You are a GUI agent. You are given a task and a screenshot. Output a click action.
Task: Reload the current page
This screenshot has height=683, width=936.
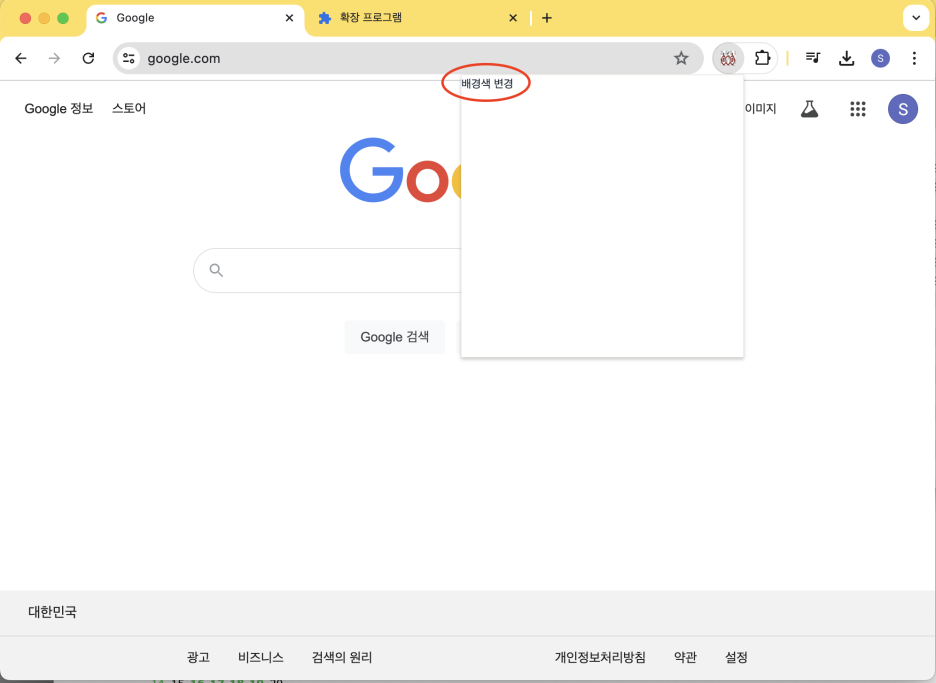[88, 58]
